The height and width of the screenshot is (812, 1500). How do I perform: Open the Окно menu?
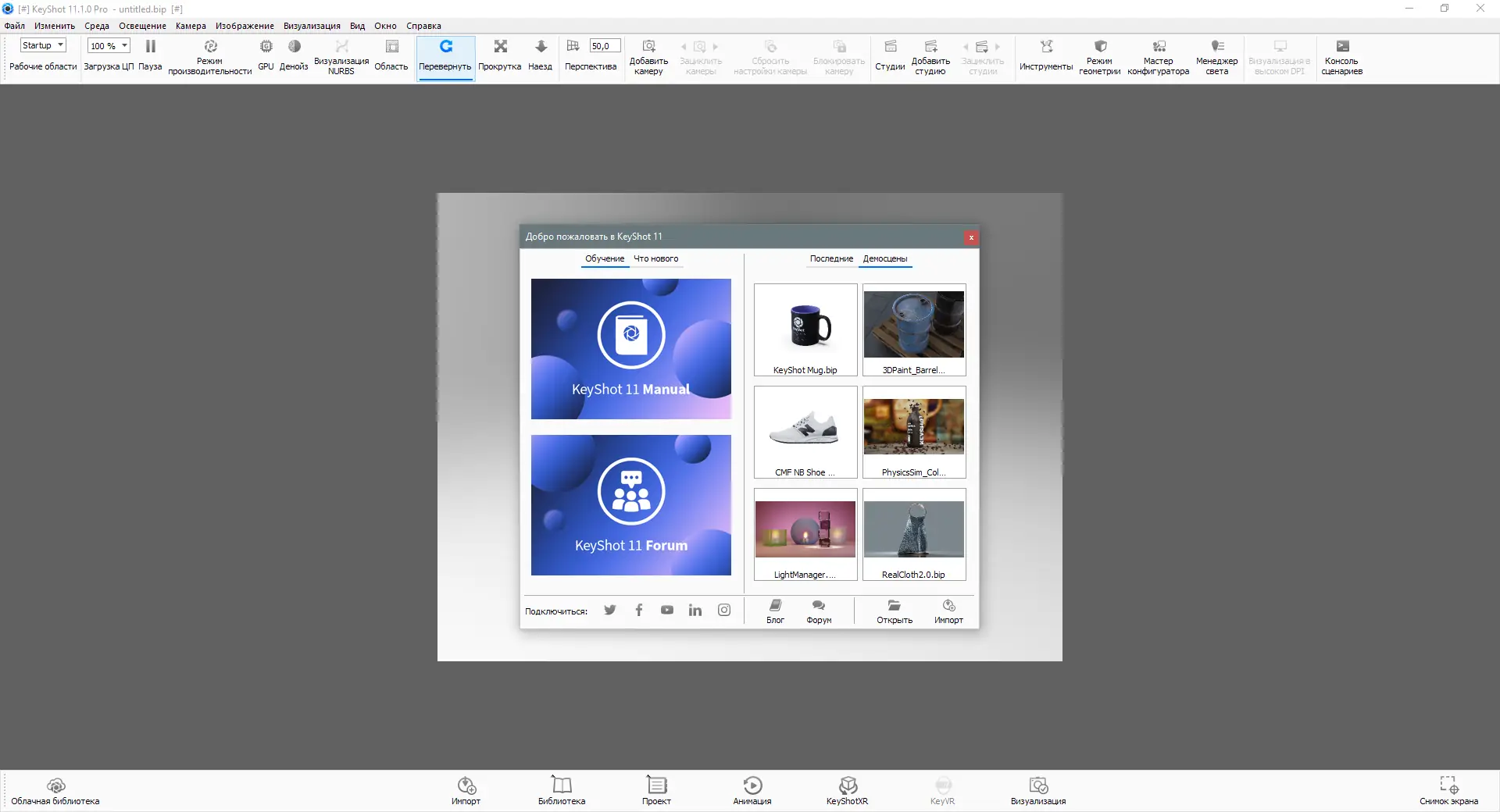[385, 26]
